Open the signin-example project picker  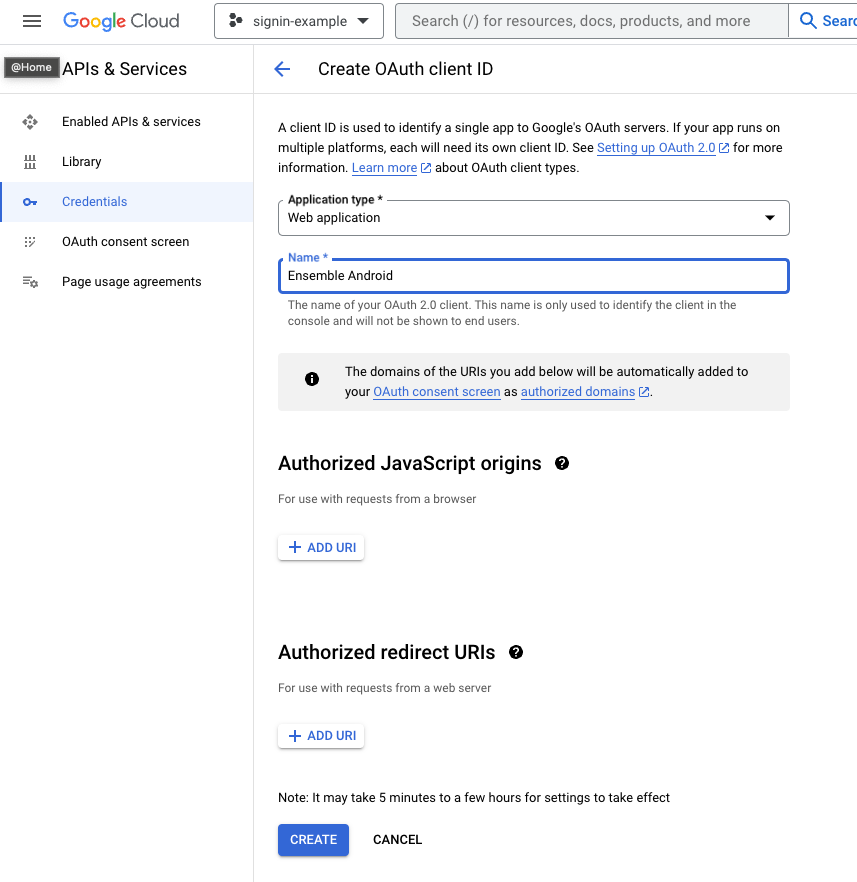click(x=298, y=20)
